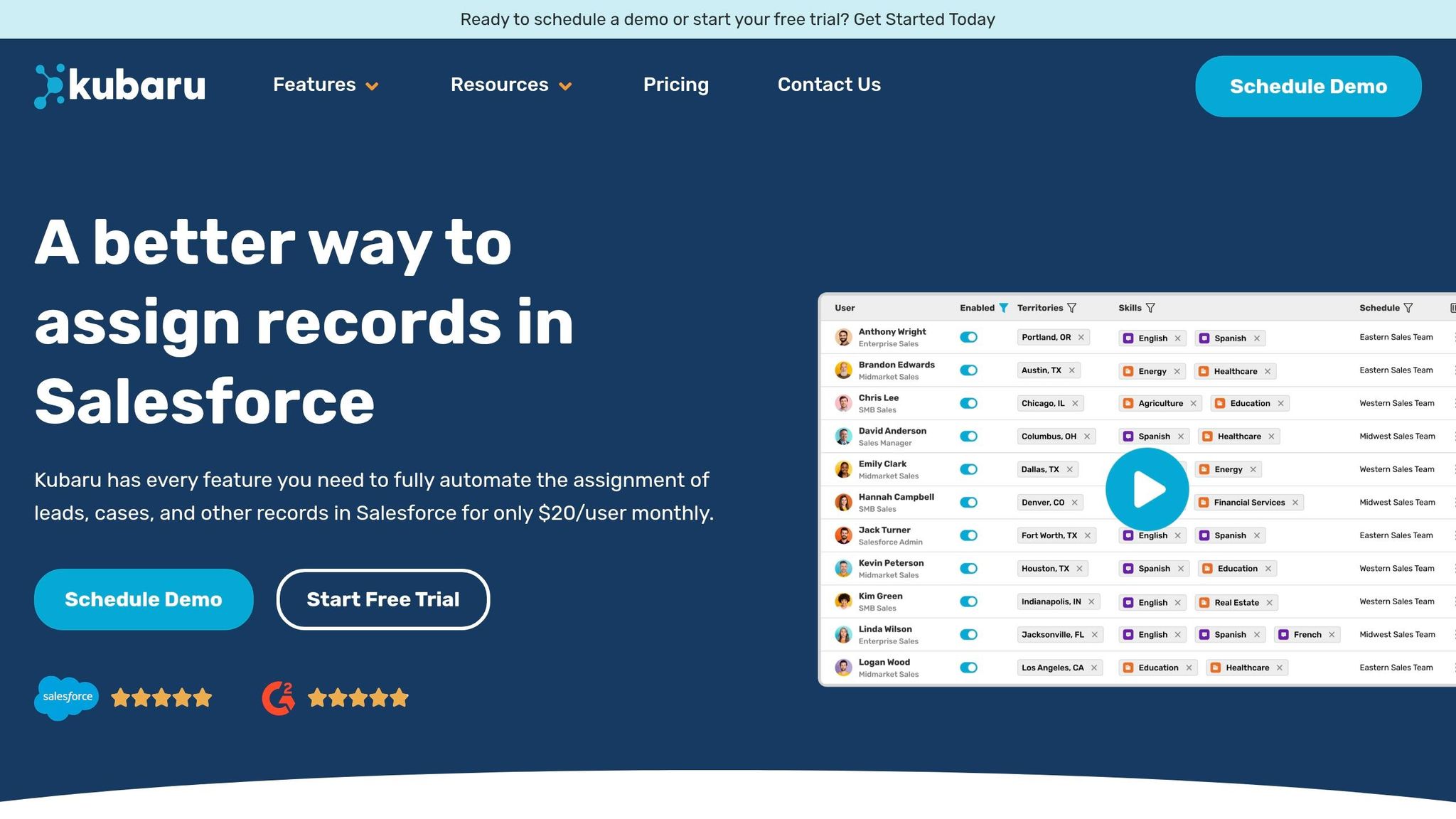Click Schedule Demo in the header
Viewport: 1456px width, 819px height.
[x=1307, y=87]
